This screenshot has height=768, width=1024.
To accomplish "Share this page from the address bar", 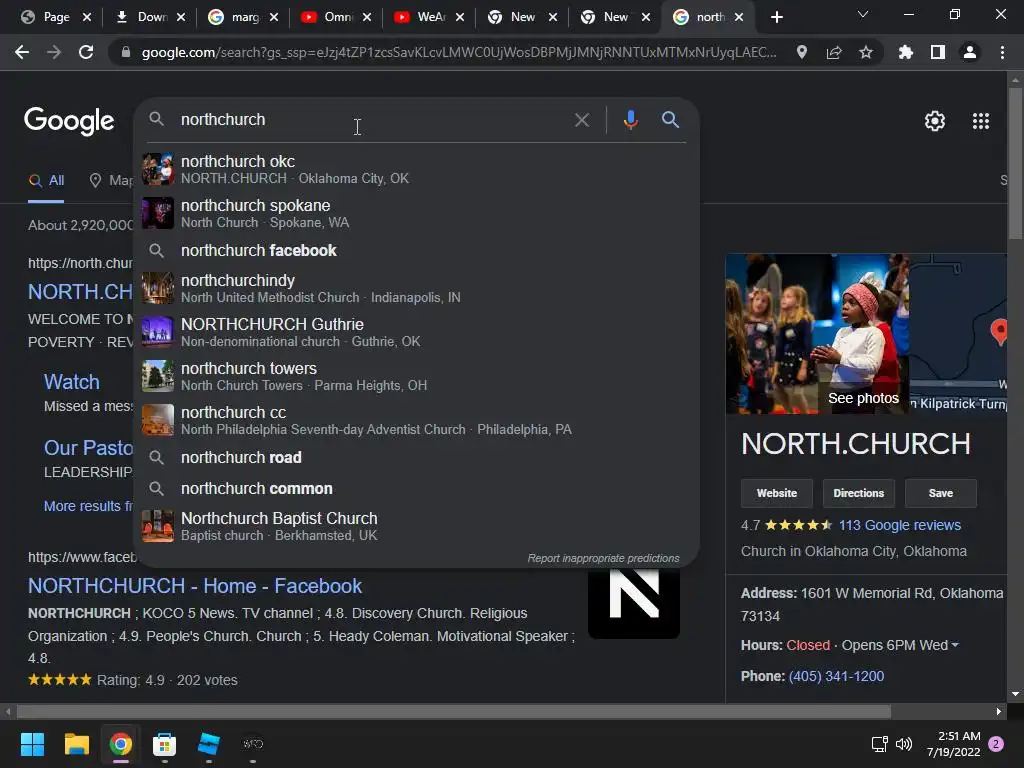I will pyautogui.click(x=834, y=52).
